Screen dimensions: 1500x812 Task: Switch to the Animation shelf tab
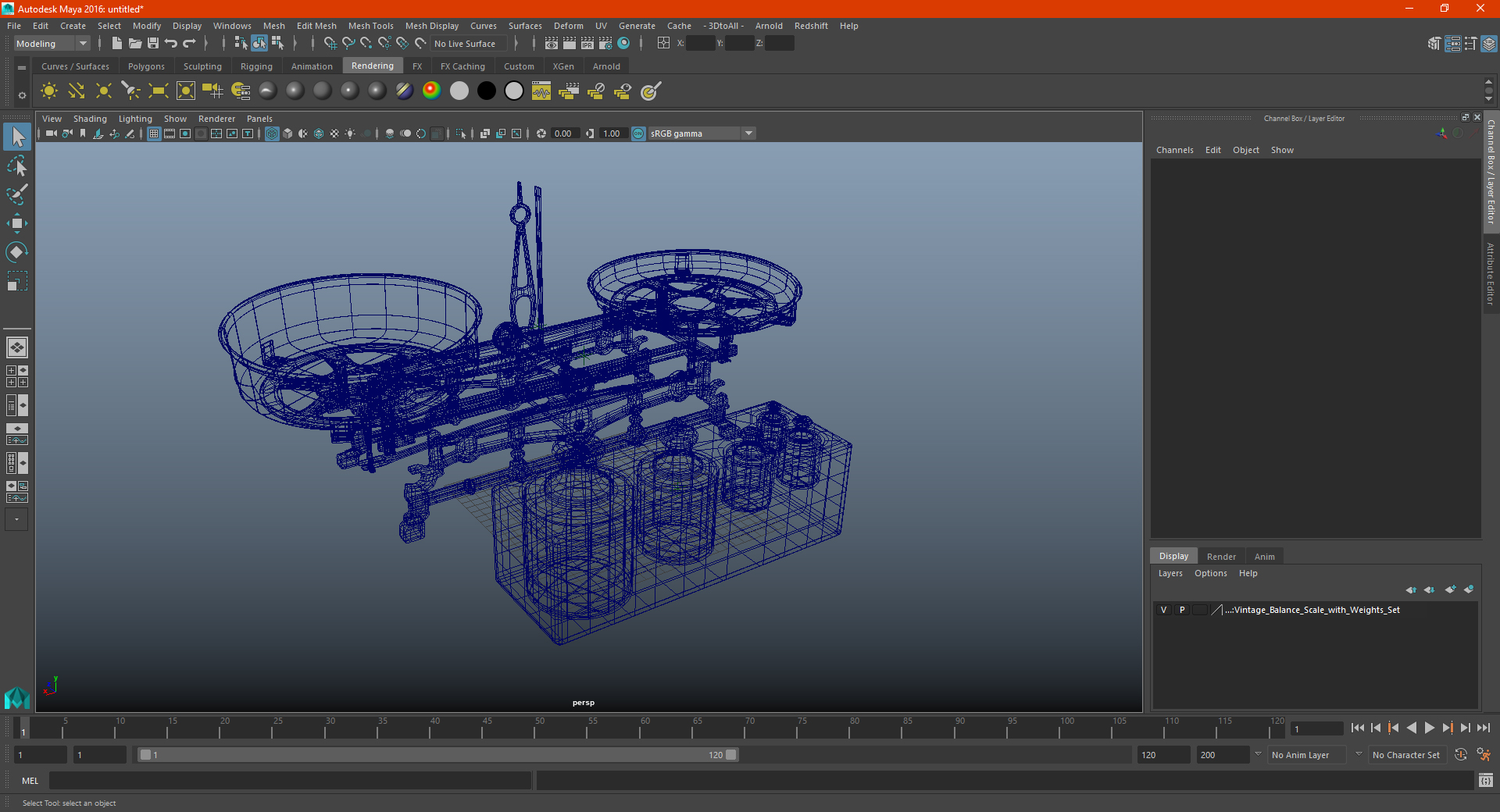tap(312, 66)
